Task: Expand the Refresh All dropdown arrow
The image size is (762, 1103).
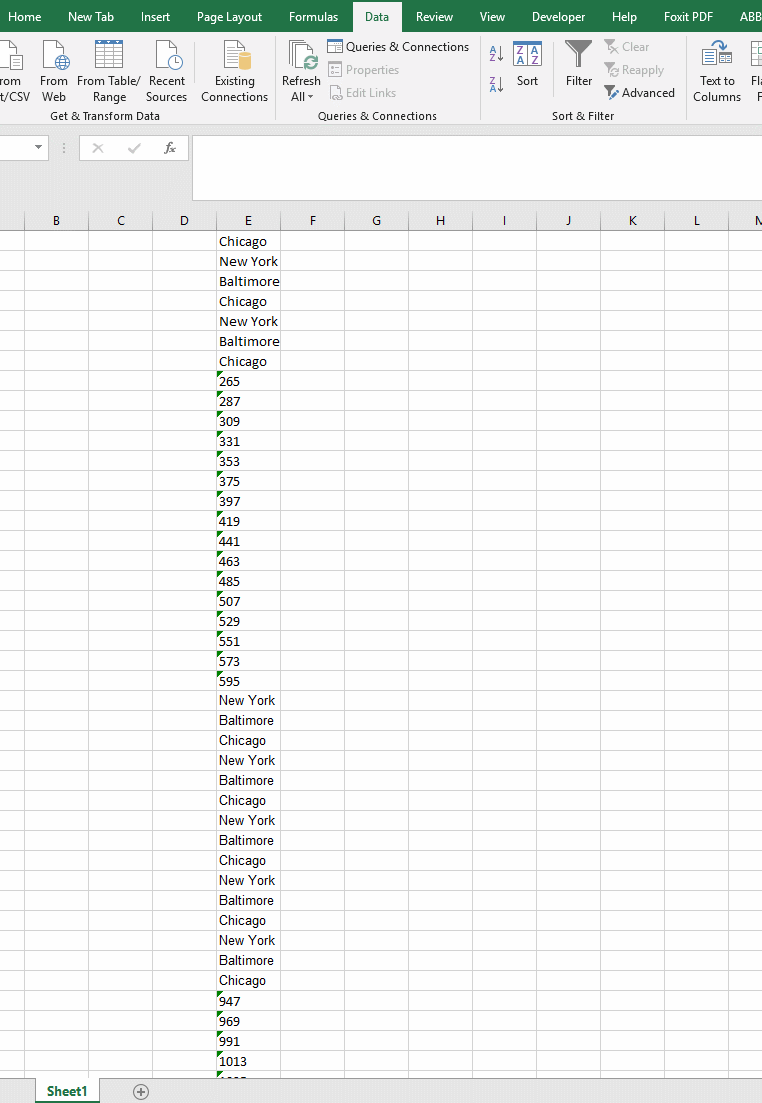Action: tap(310, 97)
